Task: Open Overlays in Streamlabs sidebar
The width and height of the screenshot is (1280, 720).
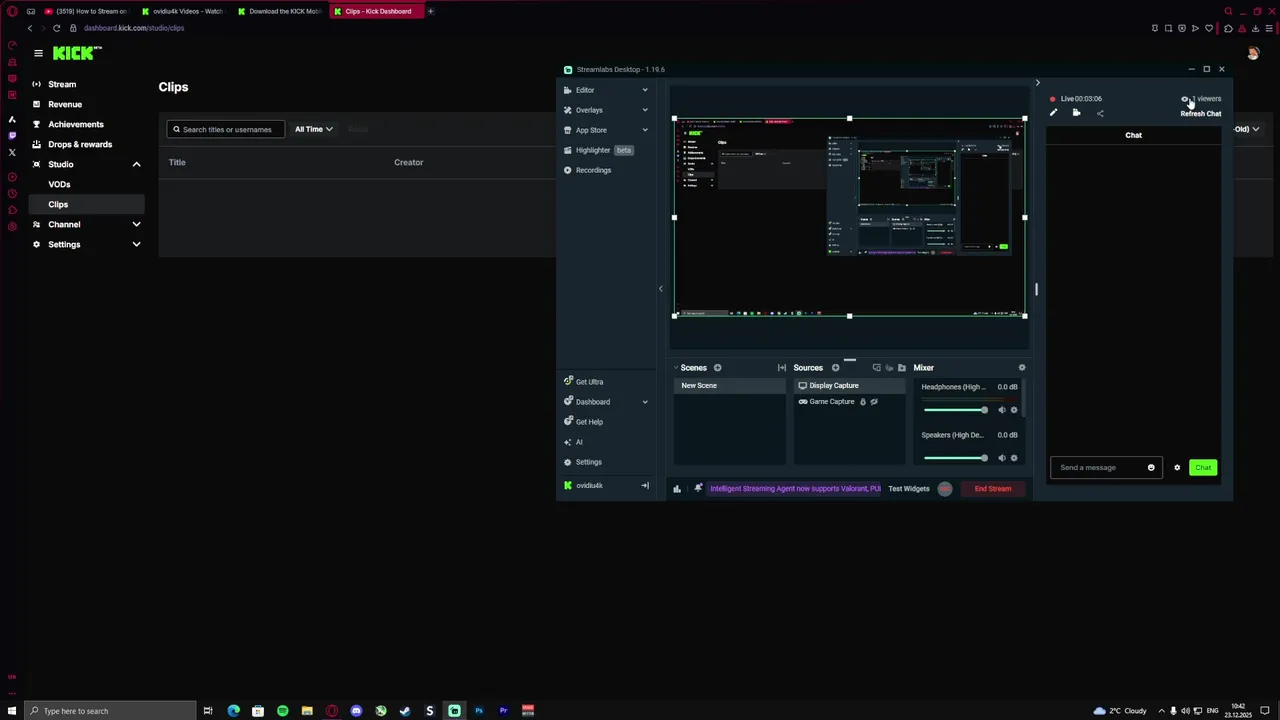Action: 589,110
